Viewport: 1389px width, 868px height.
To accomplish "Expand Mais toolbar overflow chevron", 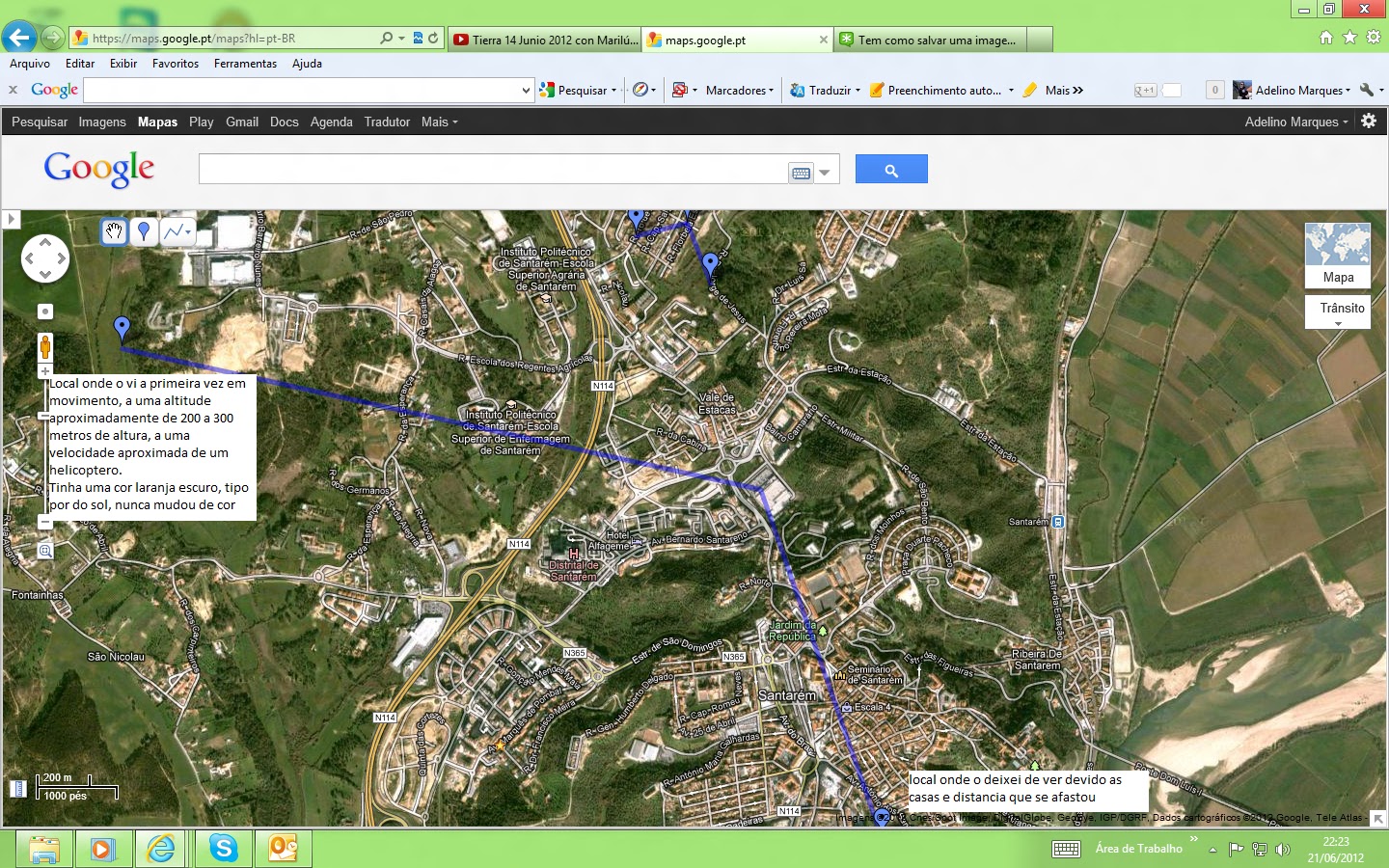I will (1077, 90).
